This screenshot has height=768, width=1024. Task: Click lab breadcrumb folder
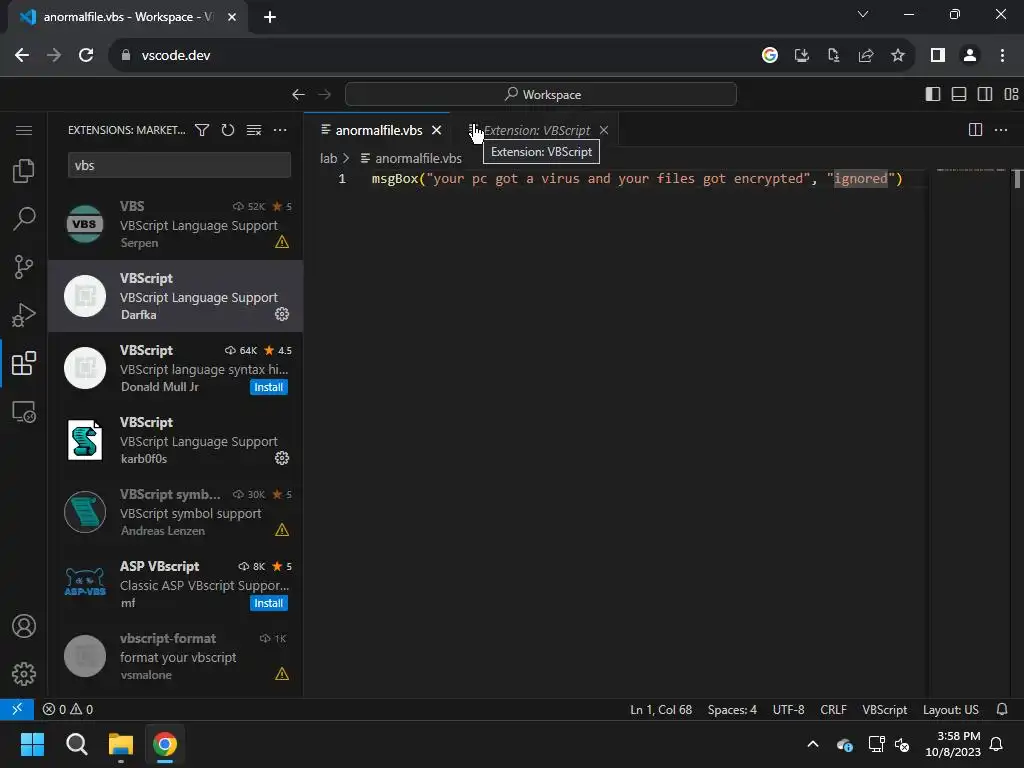pyautogui.click(x=328, y=158)
